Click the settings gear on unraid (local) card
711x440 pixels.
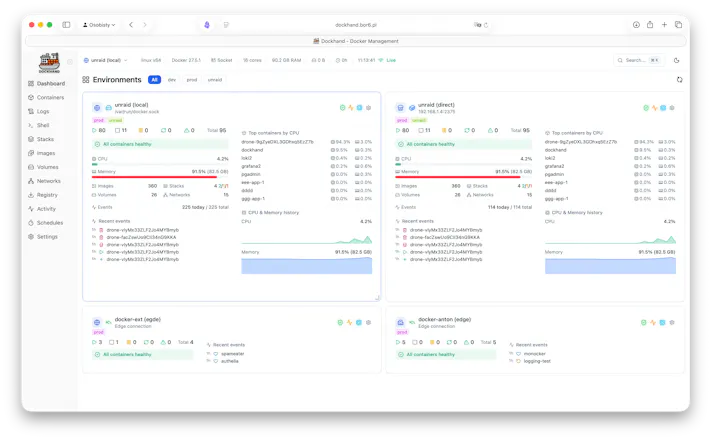pyautogui.click(x=369, y=108)
